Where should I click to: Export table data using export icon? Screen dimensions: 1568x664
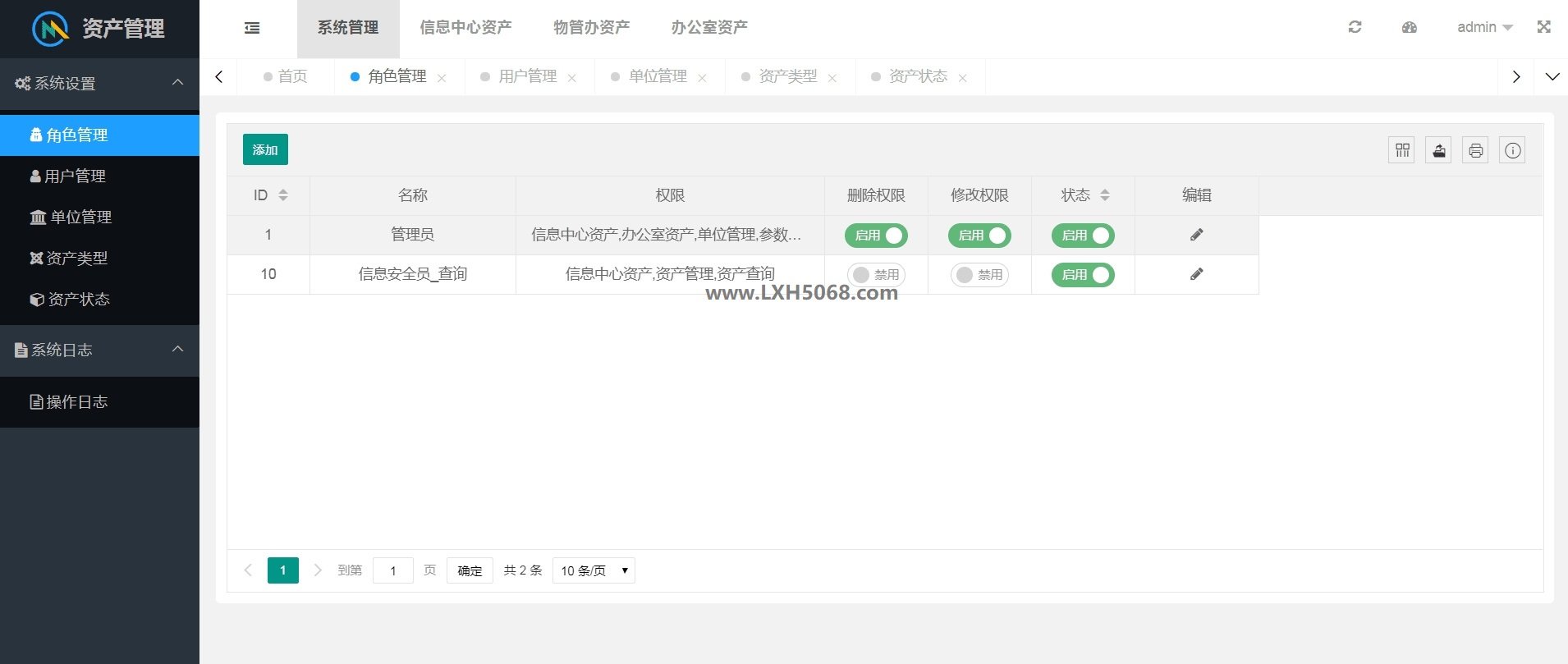click(x=1439, y=150)
